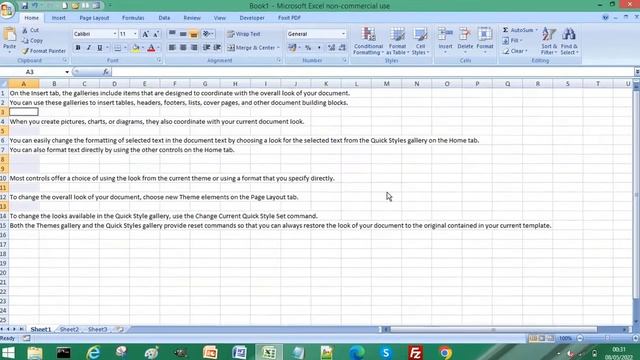640x360 pixels.
Task: Select column A header
Action: [x=24, y=84]
